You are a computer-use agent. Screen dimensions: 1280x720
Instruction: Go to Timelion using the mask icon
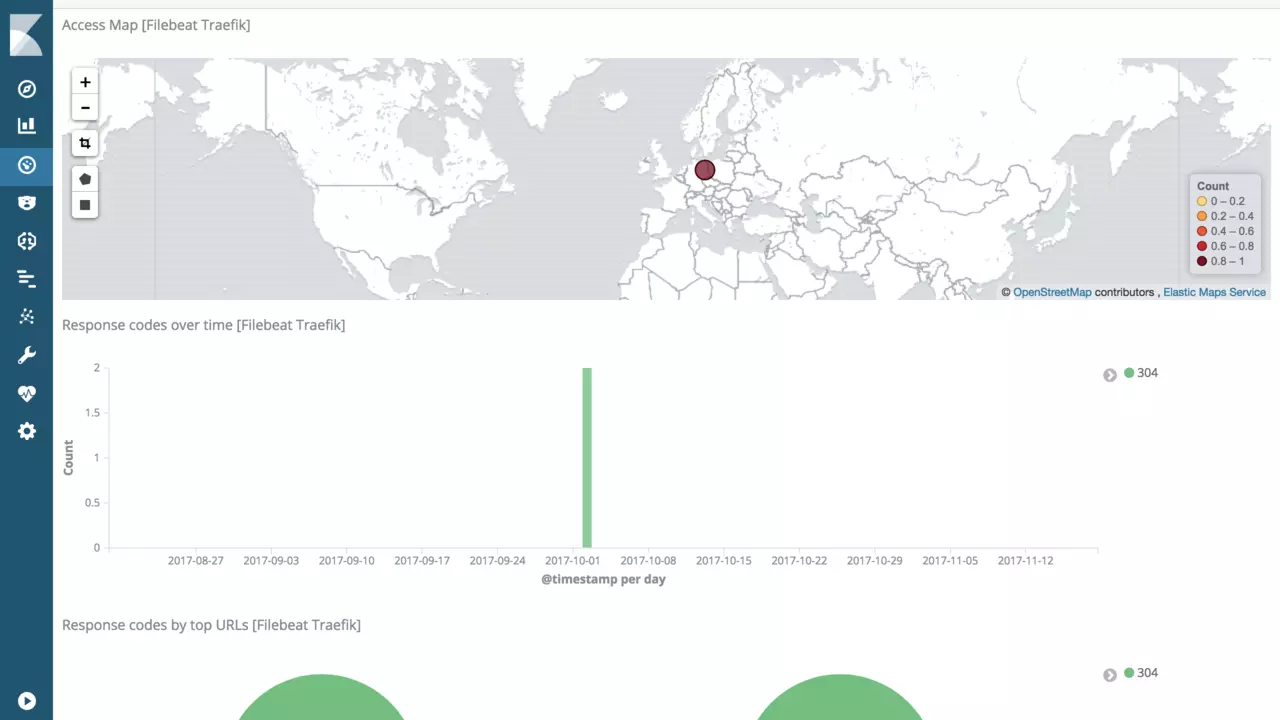(x=27, y=203)
